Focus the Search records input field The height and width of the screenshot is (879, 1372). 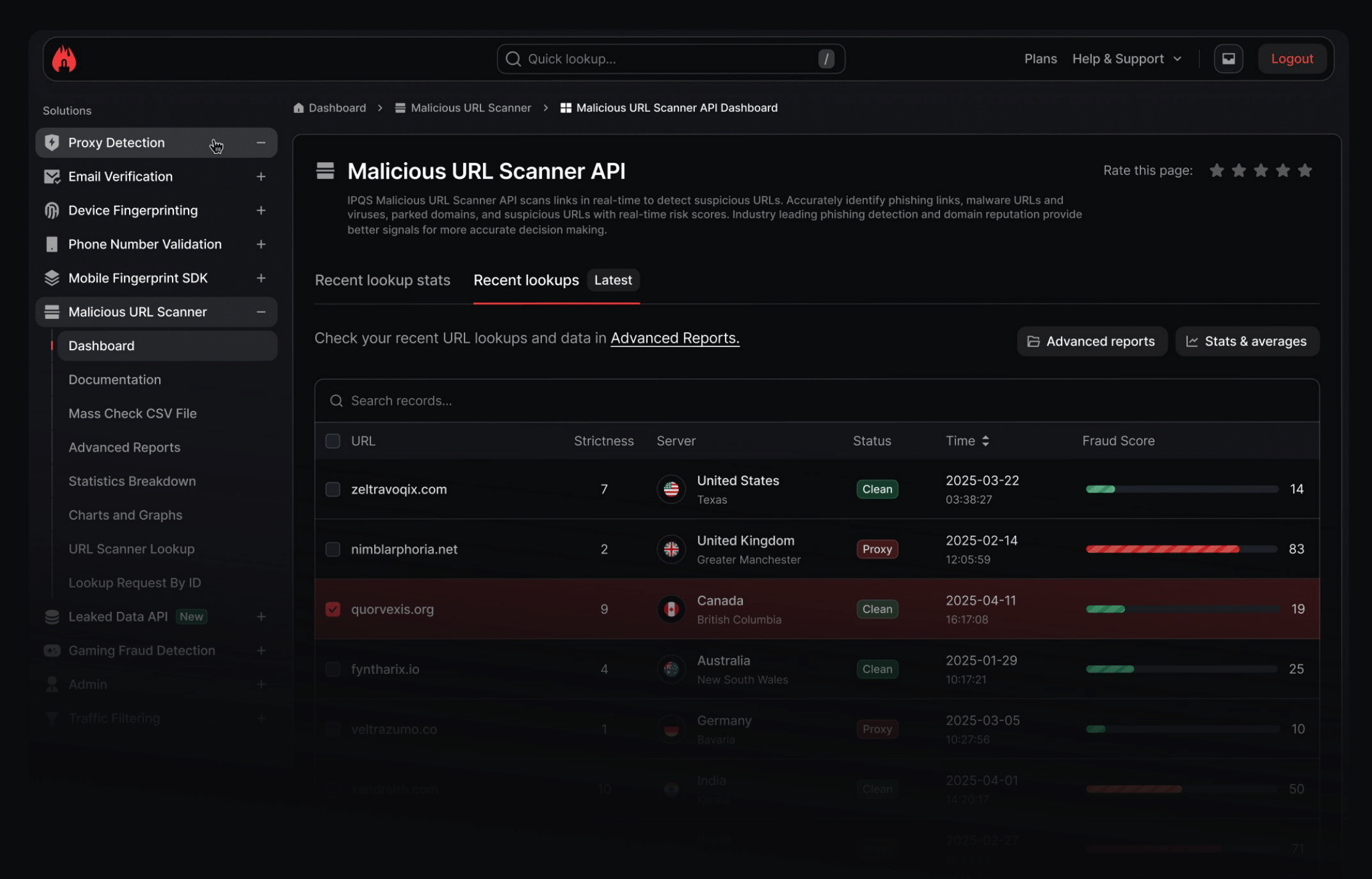tap(817, 400)
